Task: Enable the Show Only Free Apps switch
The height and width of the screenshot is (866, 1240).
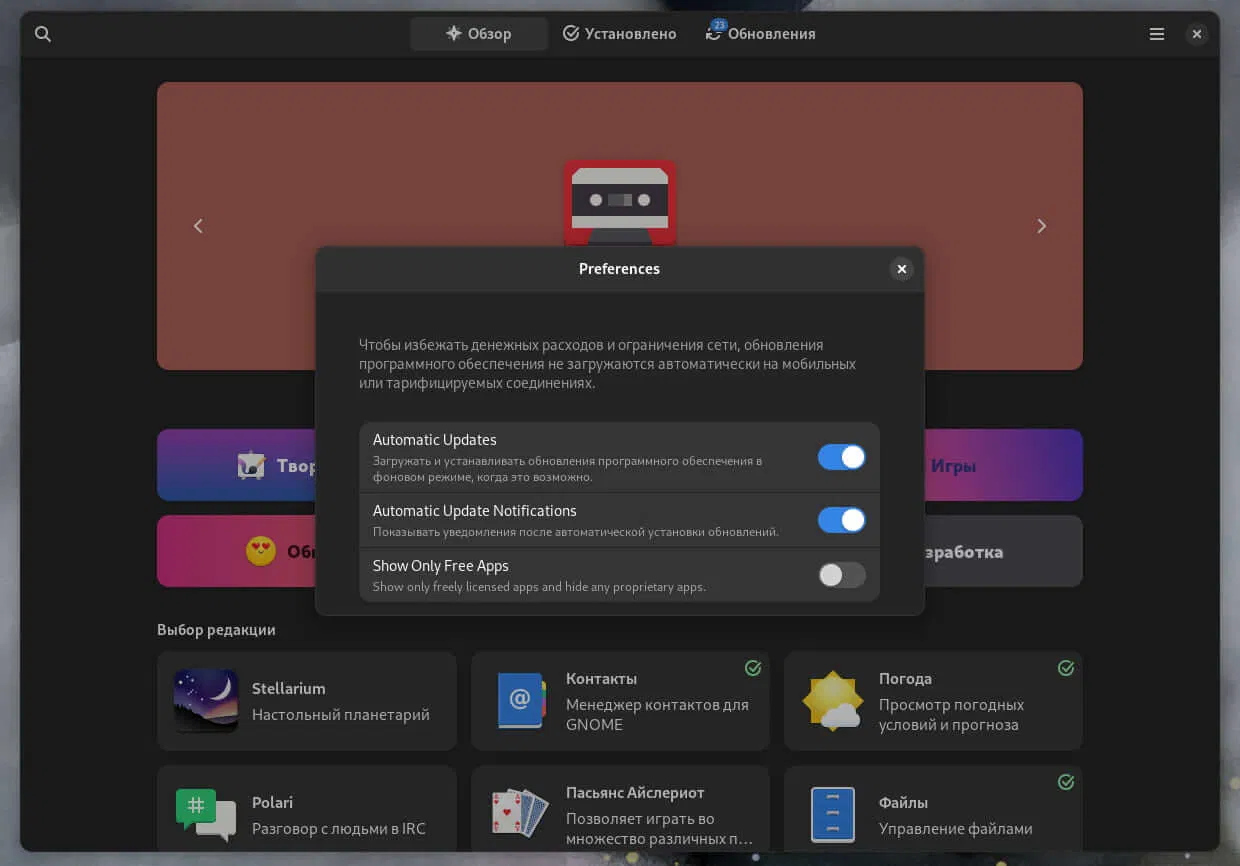Action: 842,575
